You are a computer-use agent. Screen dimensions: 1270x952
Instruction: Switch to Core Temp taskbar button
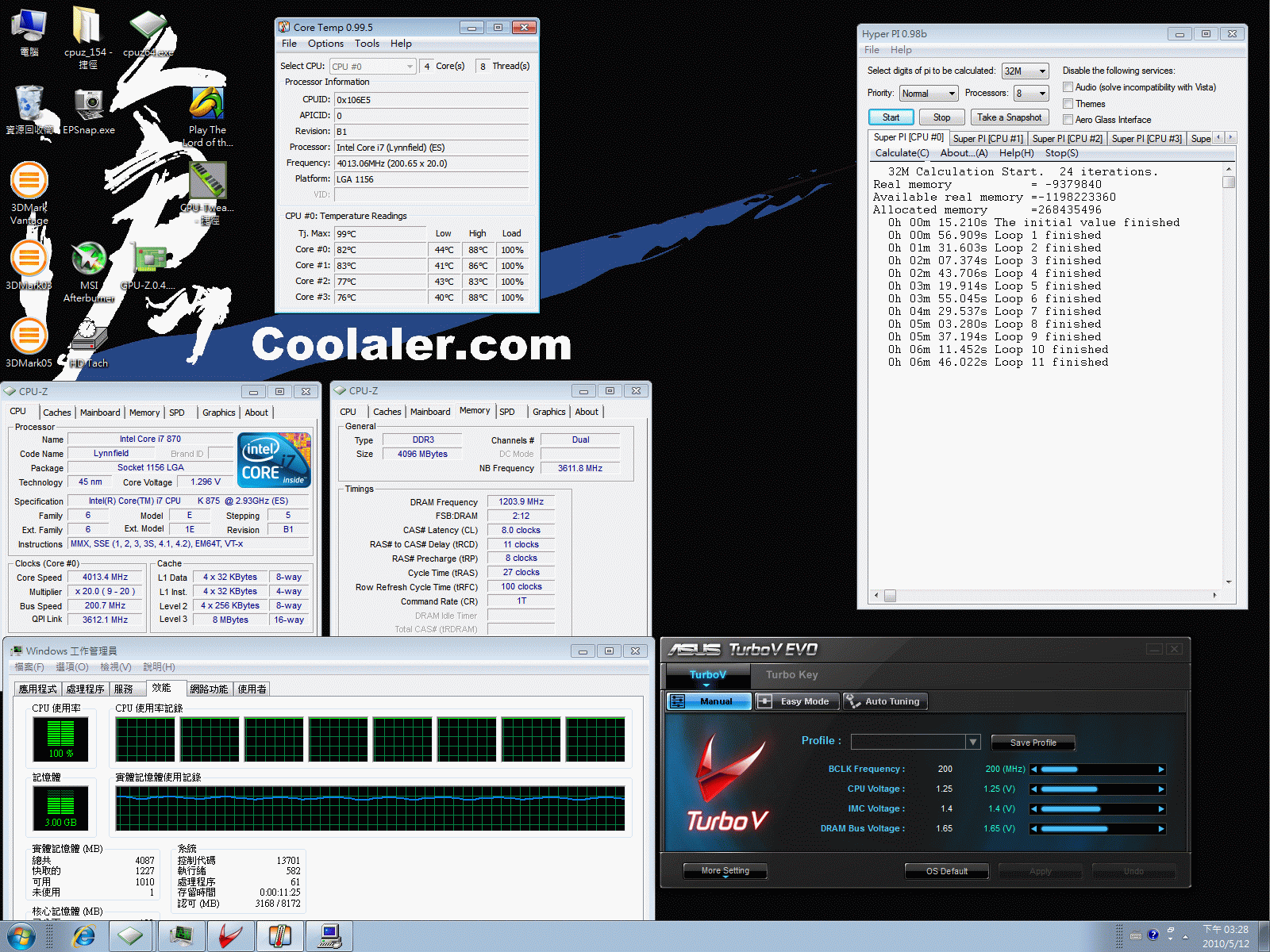[279, 937]
